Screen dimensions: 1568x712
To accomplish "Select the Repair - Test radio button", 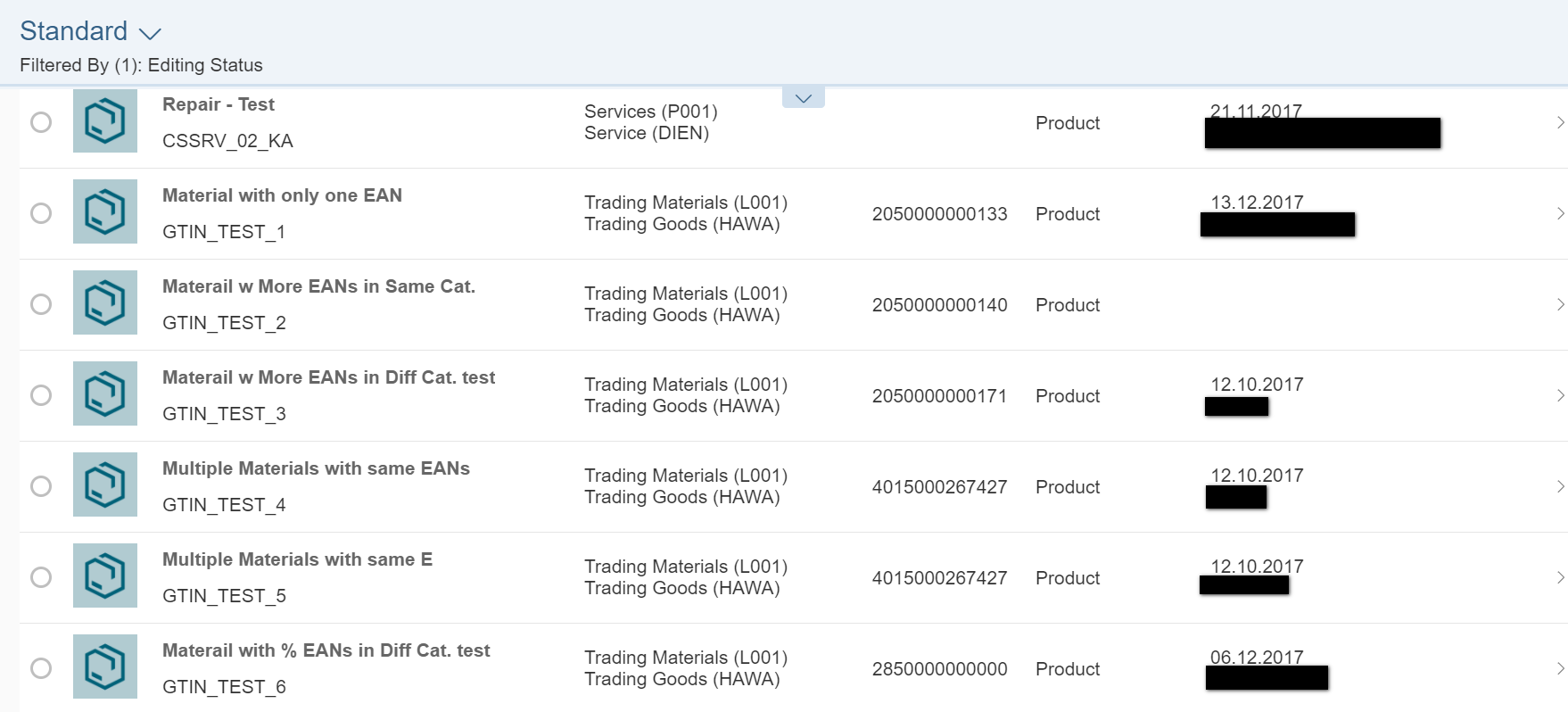I will tap(41, 122).
